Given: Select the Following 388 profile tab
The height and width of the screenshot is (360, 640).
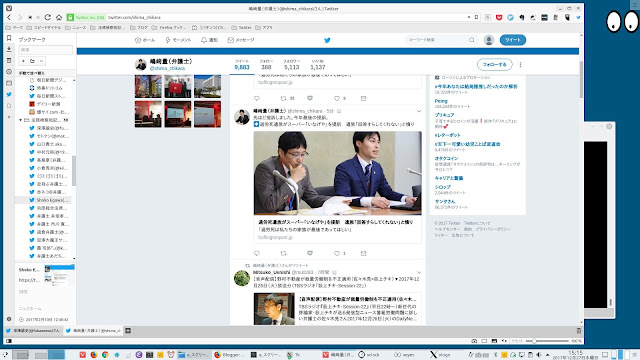Looking at the screenshot, I should [266, 64].
